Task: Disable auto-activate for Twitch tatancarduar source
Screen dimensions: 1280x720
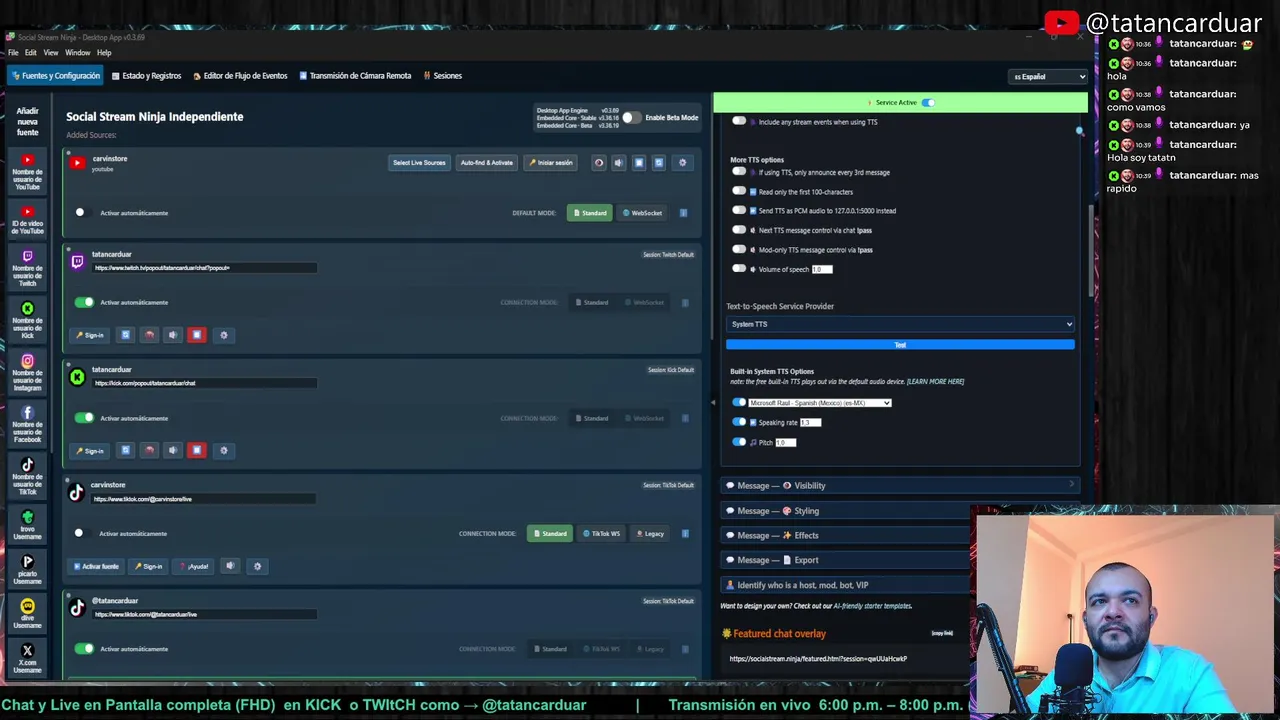Action: coord(84,302)
